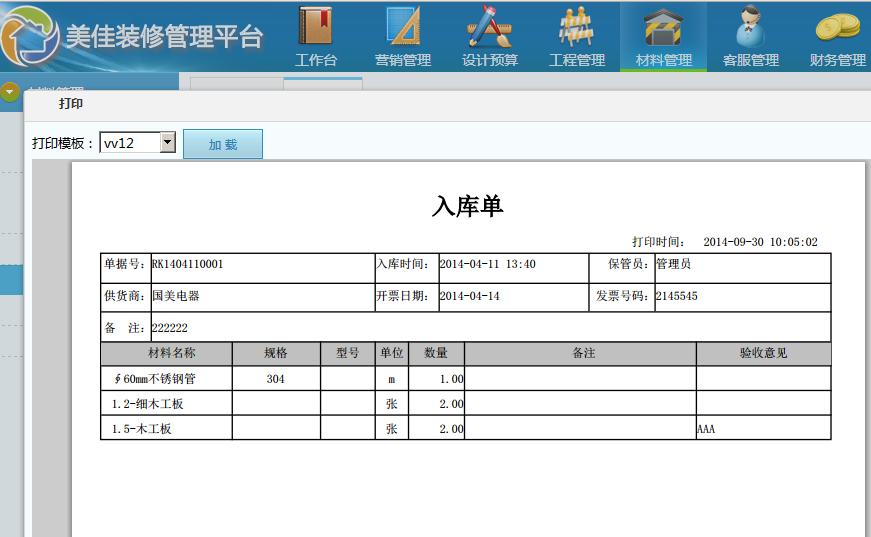Open the 工作台 workbench icon
The image size is (871, 537).
pos(316,29)
